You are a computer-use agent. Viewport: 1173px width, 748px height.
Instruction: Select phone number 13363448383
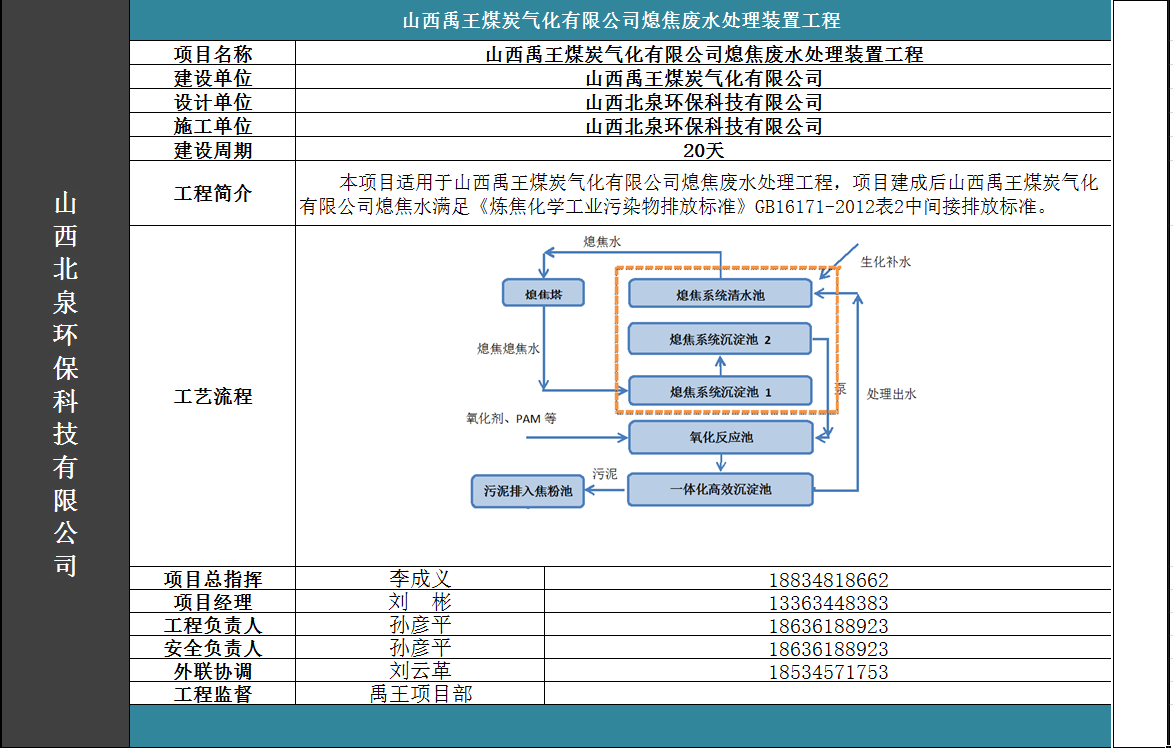[828, 603]
